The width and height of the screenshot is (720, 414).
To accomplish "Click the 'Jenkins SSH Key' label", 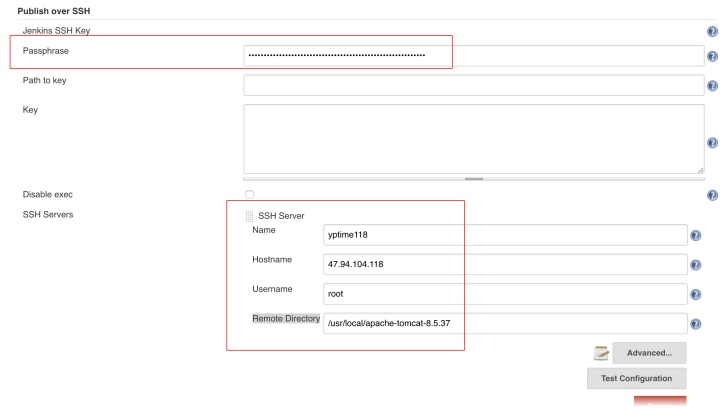I will pyautogui.click(x=56, y=31).
